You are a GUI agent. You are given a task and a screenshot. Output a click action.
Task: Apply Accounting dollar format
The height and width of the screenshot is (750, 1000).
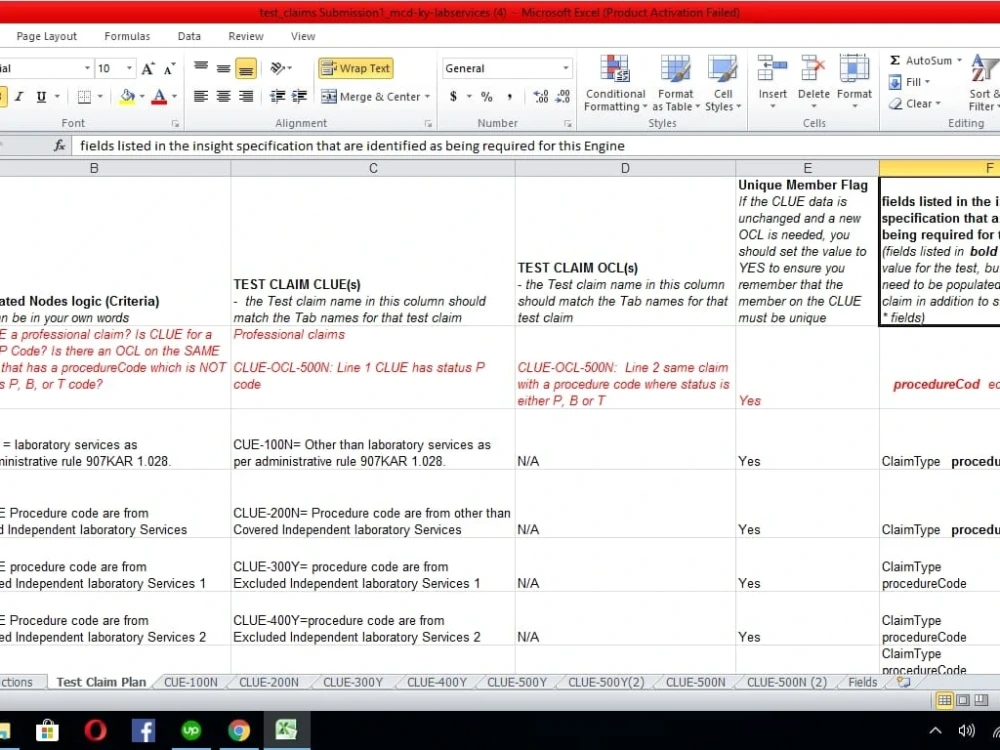[x=453, y=97]
